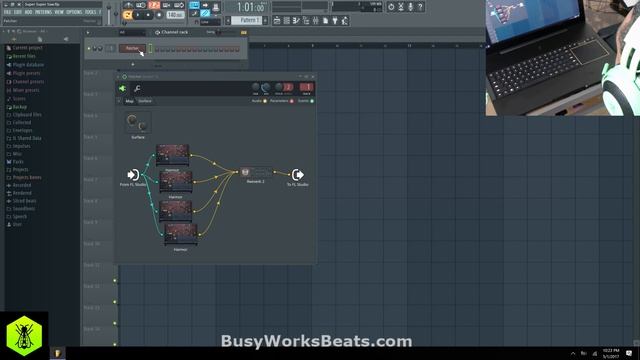Open the browser toolbar icon
This screenshot has height=360, width=640.
[x=306, y=20]
